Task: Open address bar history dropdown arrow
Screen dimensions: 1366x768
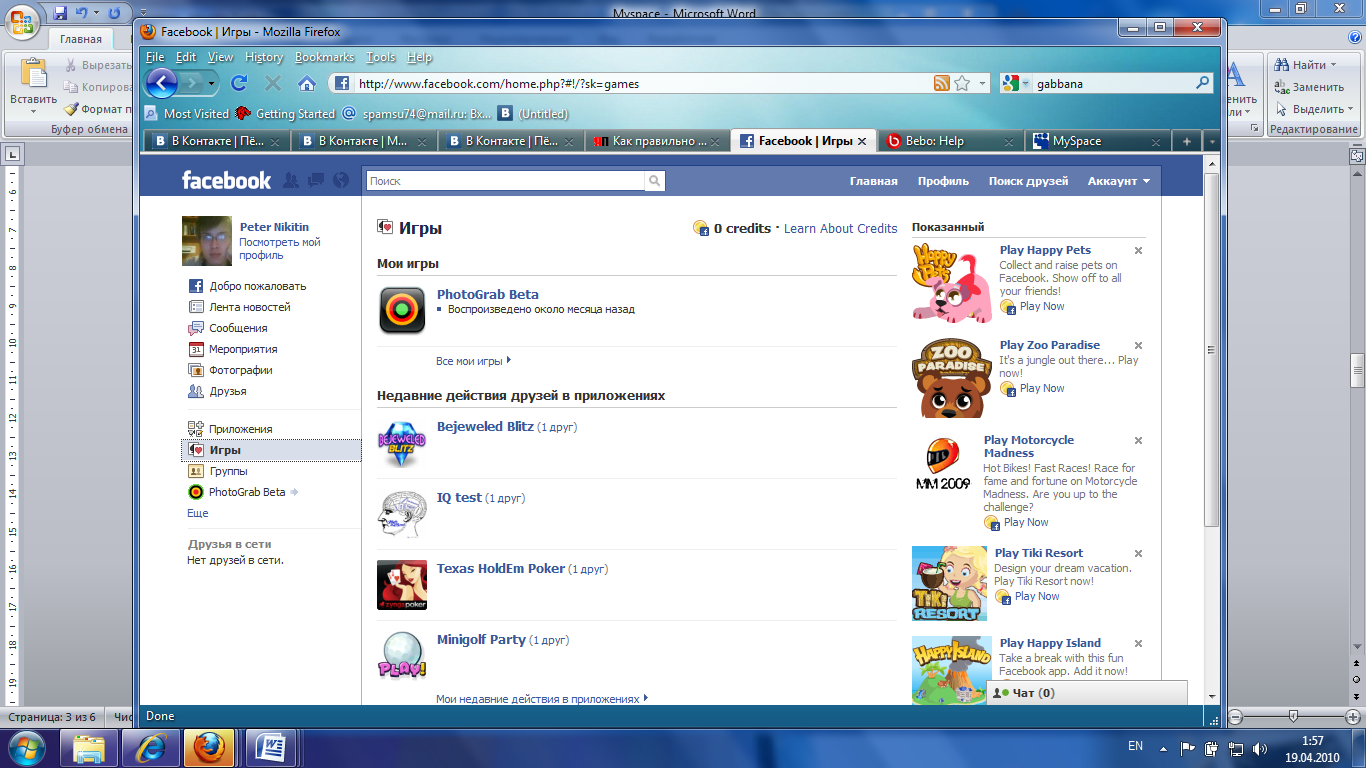Action: (982, 84)
